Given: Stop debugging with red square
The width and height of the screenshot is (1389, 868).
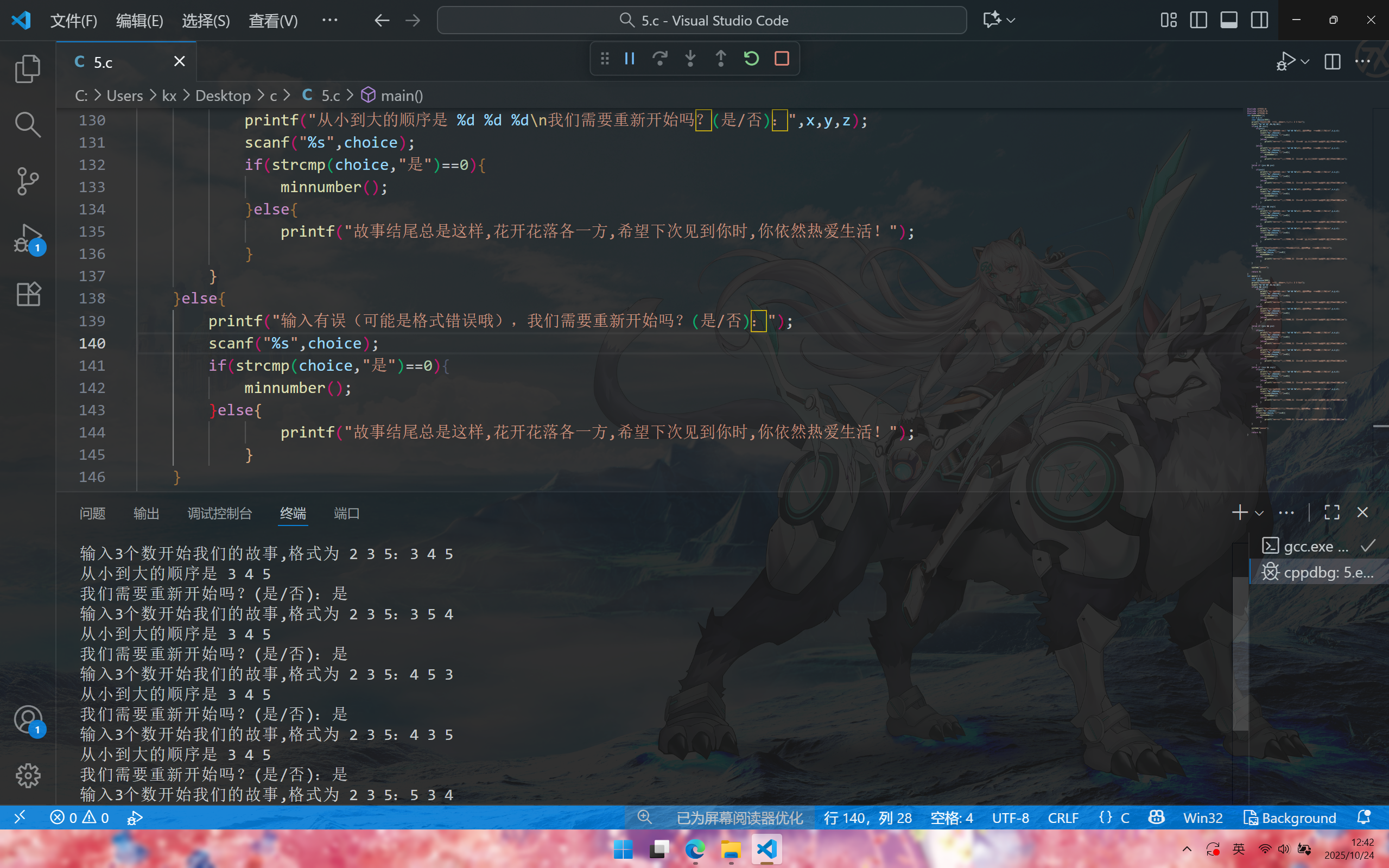Looking at the screenshot, I should coord(782,59).
